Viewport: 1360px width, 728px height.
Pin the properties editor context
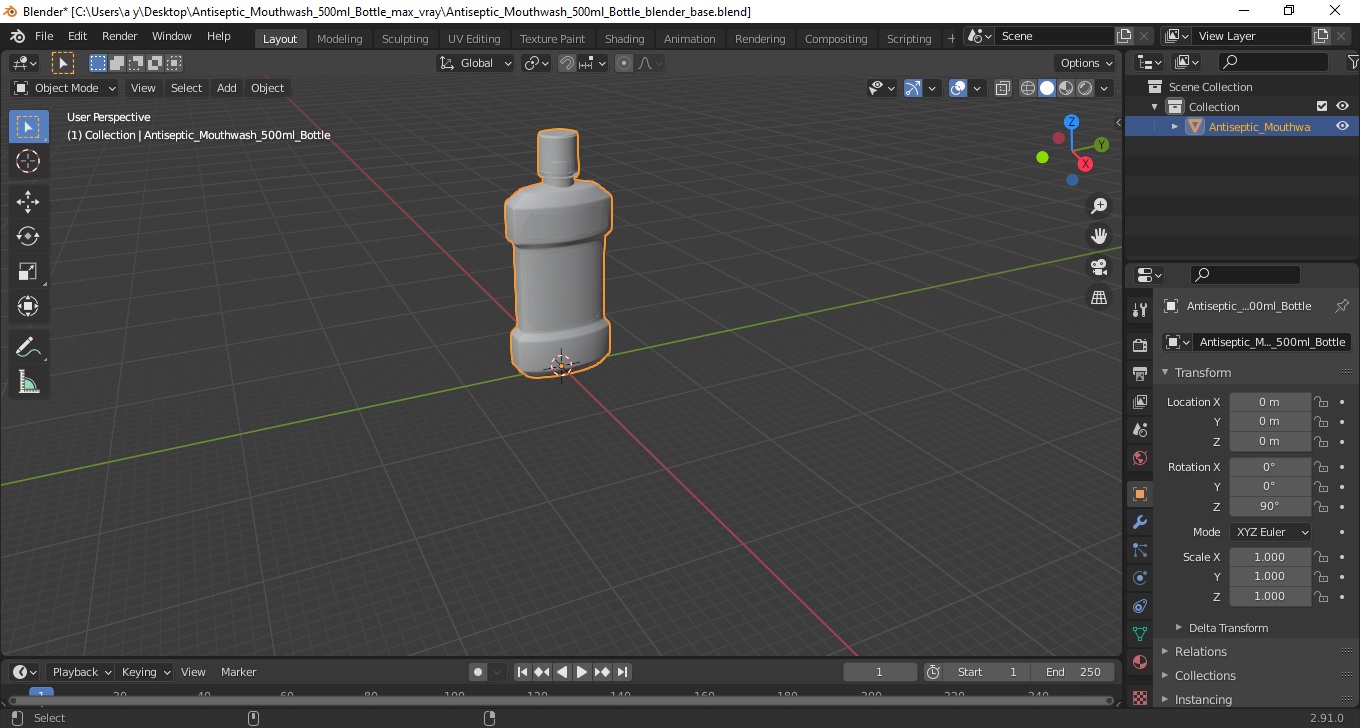click(1342, 306)
